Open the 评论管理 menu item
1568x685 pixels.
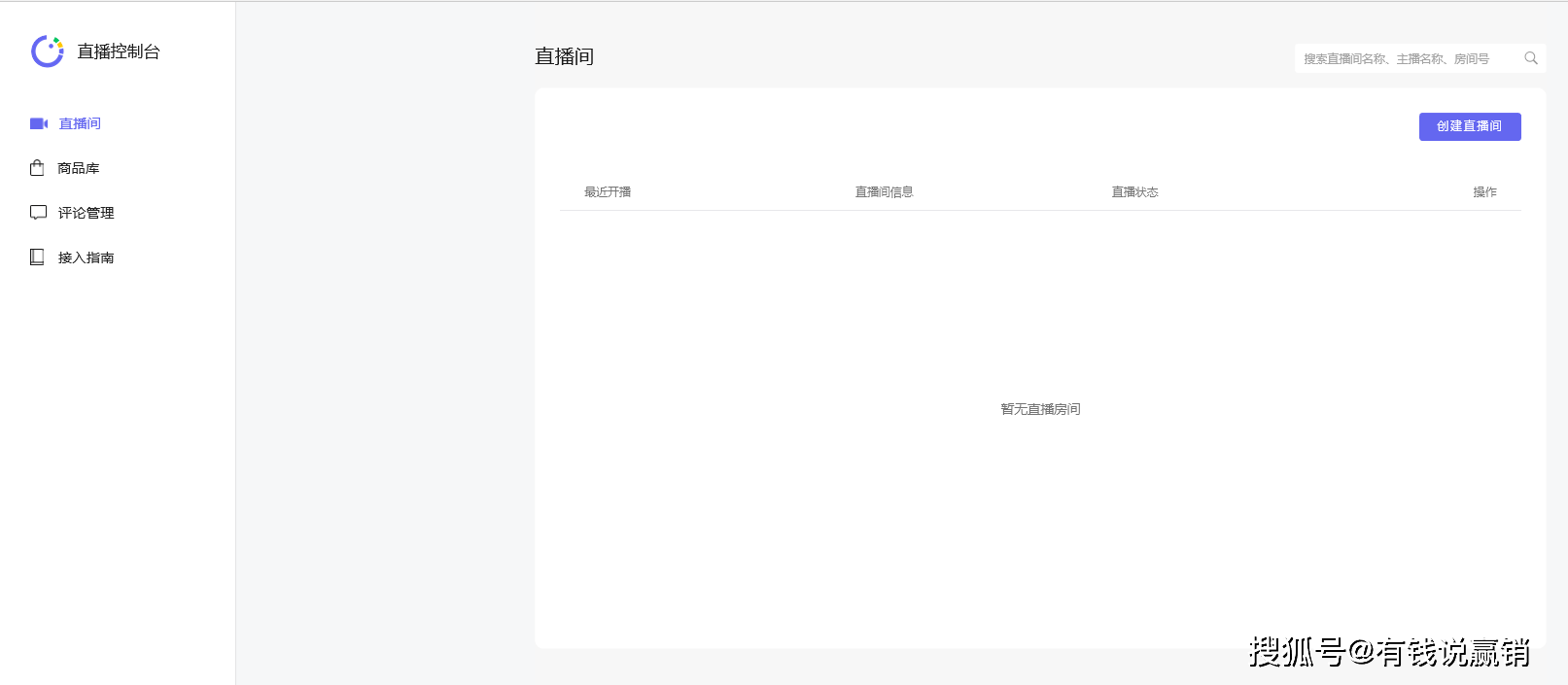pos(86,213)
